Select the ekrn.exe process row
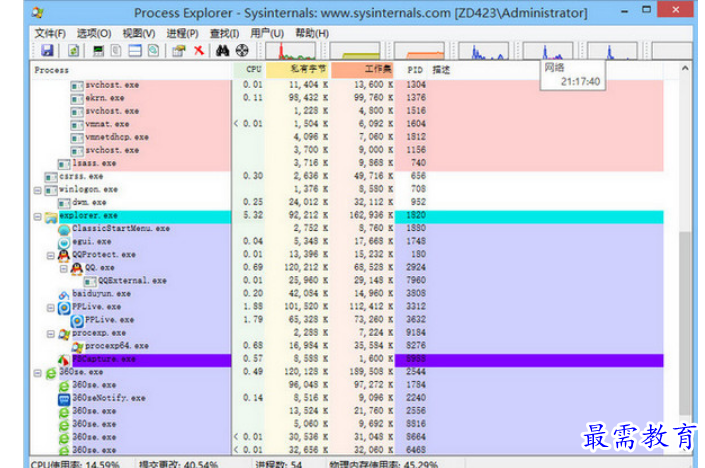Image resolution: width=705 pixels, height=468 pixels. tap(347, 98)
